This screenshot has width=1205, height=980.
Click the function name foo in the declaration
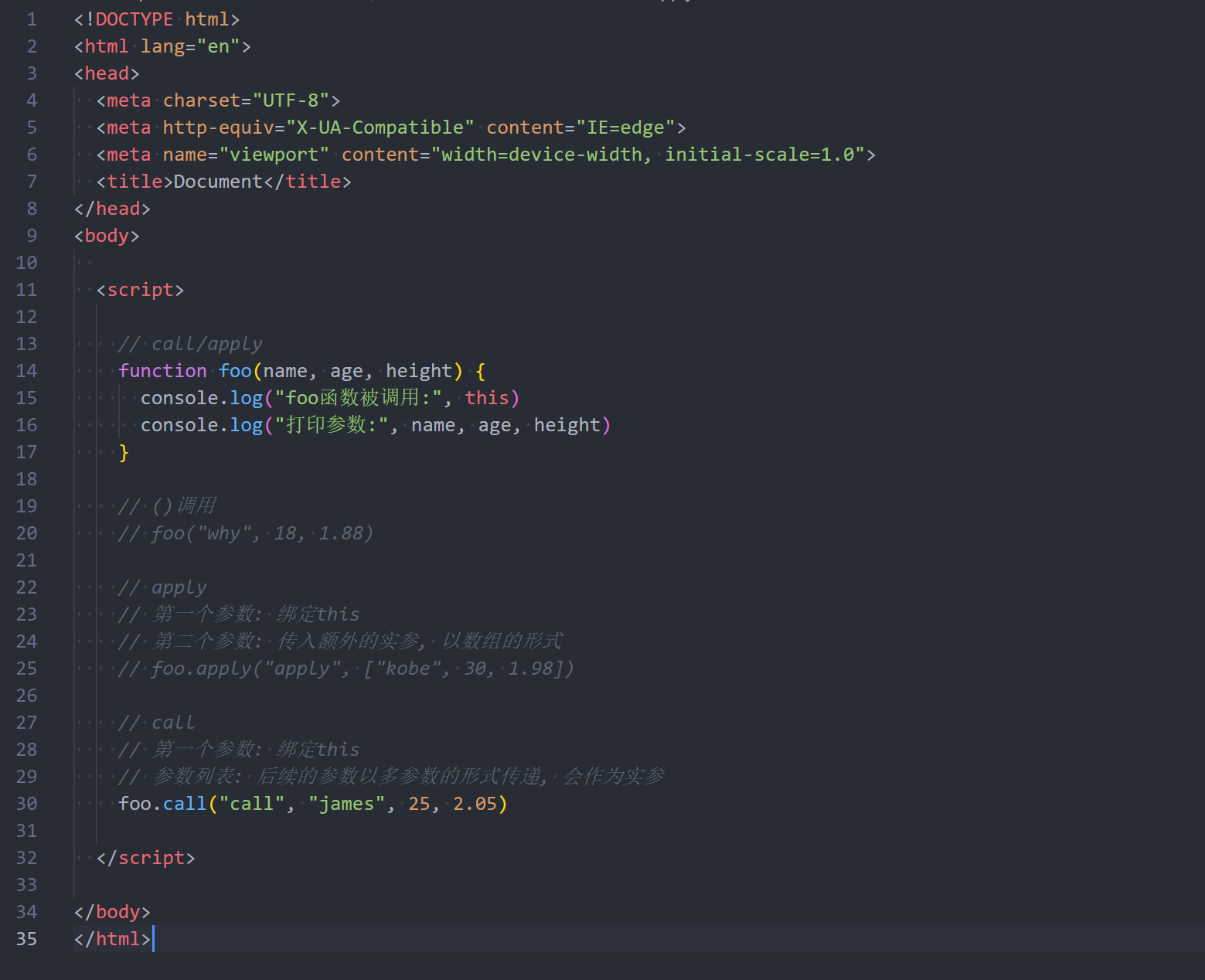tap(235, 371)
